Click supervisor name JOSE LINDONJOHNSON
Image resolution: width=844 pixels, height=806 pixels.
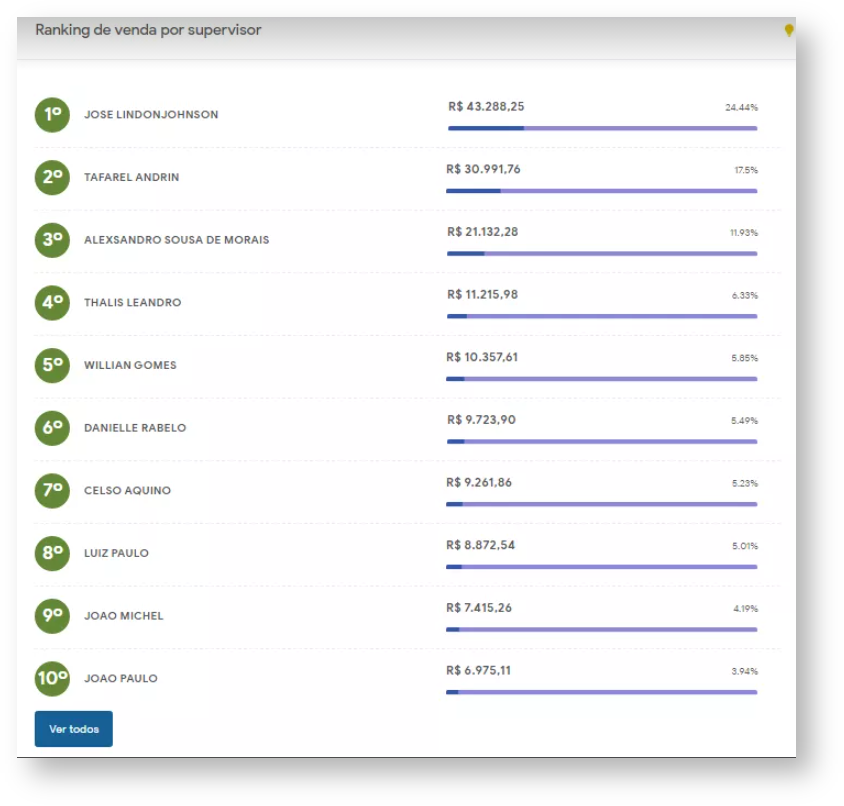pos(151,115)
